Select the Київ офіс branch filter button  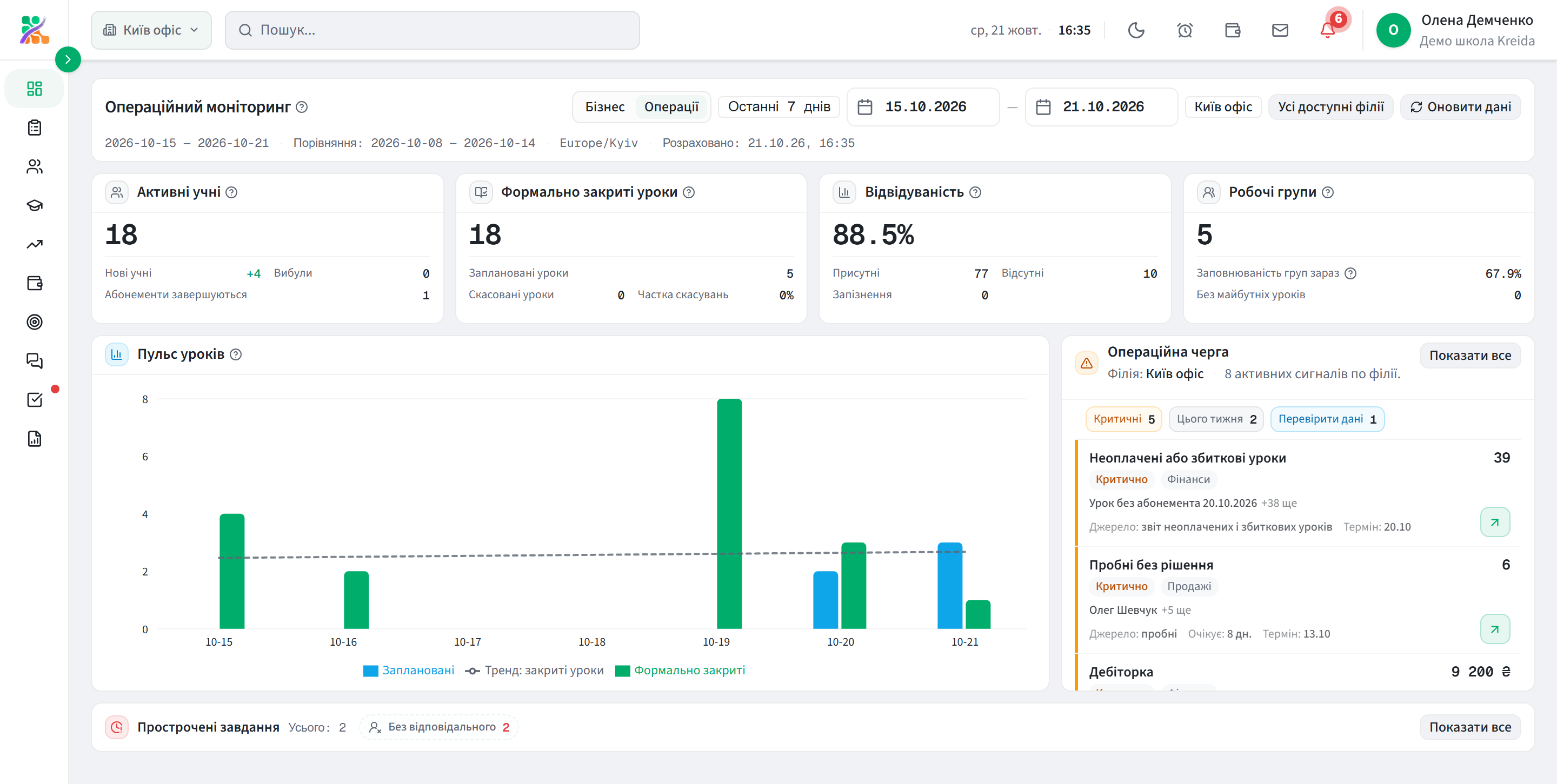pyautogui.click(x=1223, y=107)
